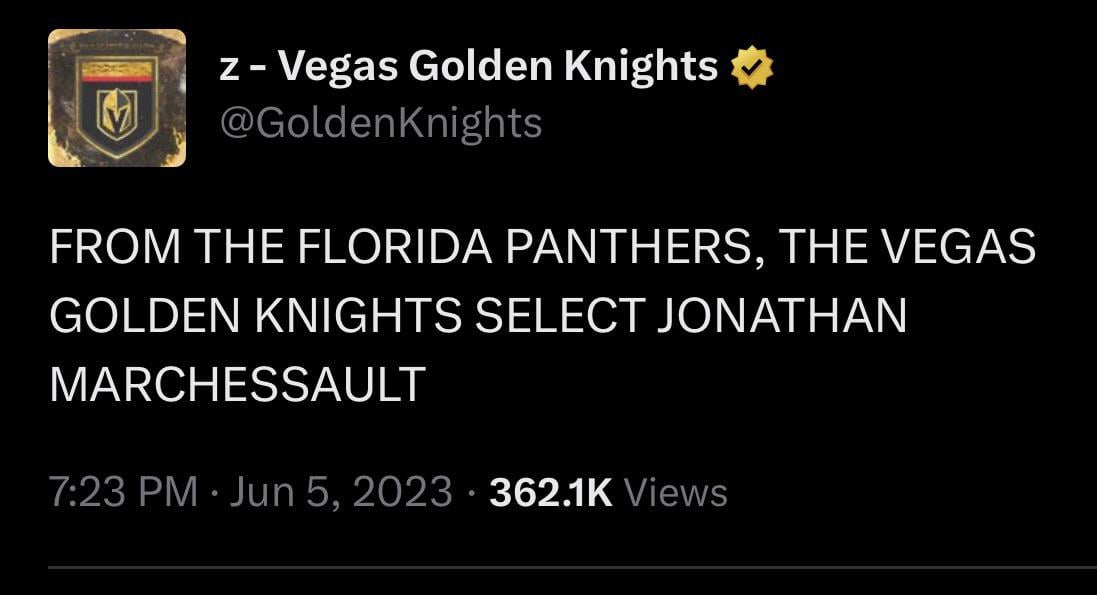Click the Vegas Golden Knights profile picture
The image size is (1097, 595).
(118, 98)
